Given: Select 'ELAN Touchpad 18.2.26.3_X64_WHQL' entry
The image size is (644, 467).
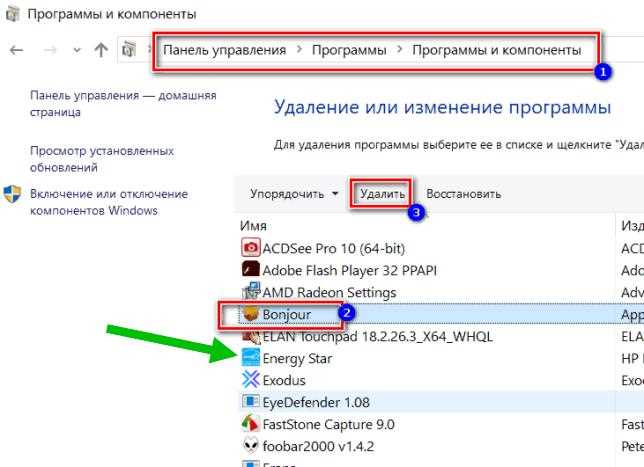Looking at the screenshot, I should [377, 337].
